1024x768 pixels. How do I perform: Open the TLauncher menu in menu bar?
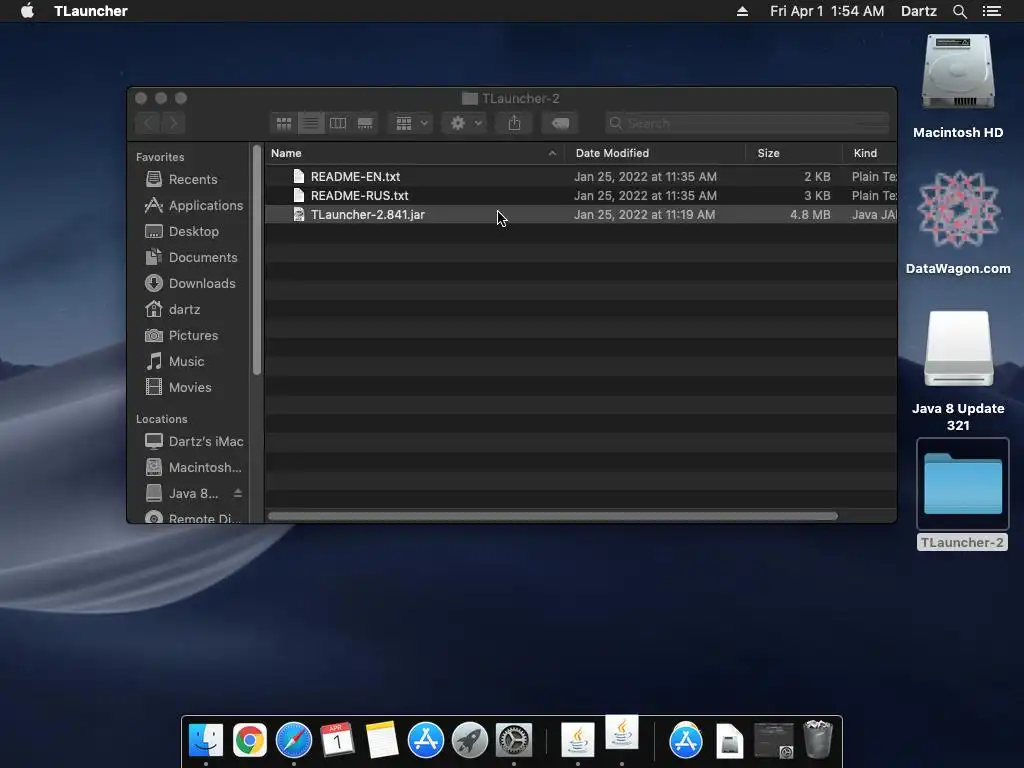pos(91,11)
